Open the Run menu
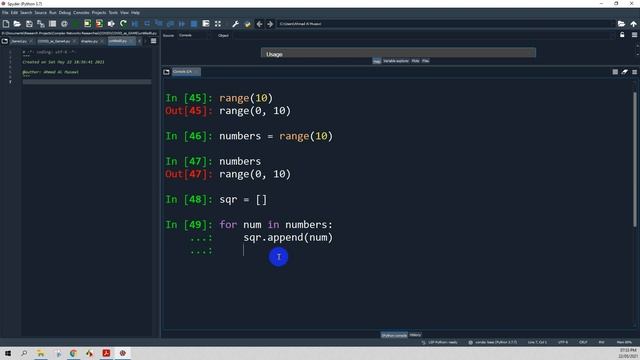Screen dimensions: 640x360 (x=53, y=13)
